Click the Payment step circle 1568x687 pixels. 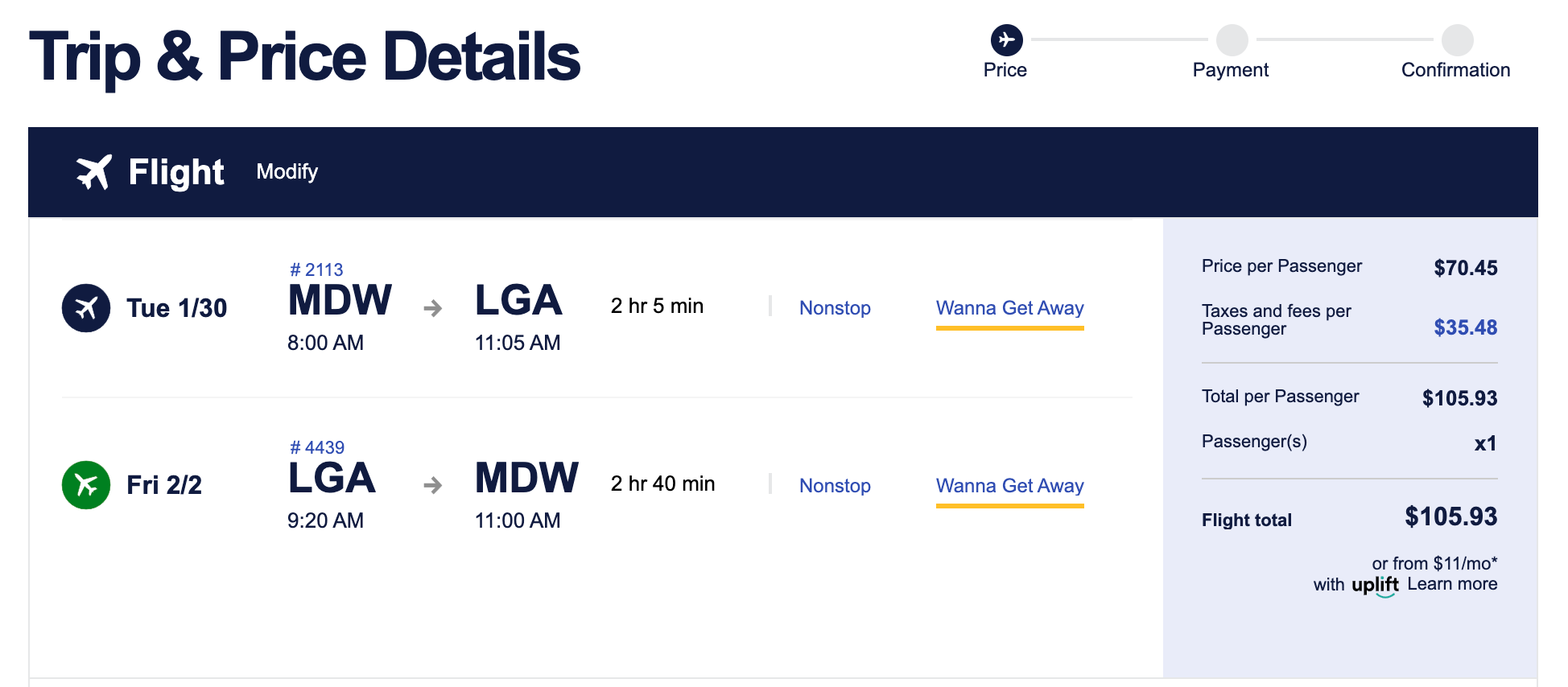1232,39
